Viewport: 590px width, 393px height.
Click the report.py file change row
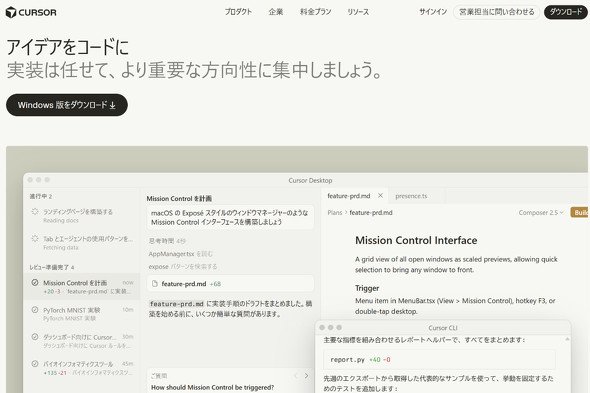point(439,359)
